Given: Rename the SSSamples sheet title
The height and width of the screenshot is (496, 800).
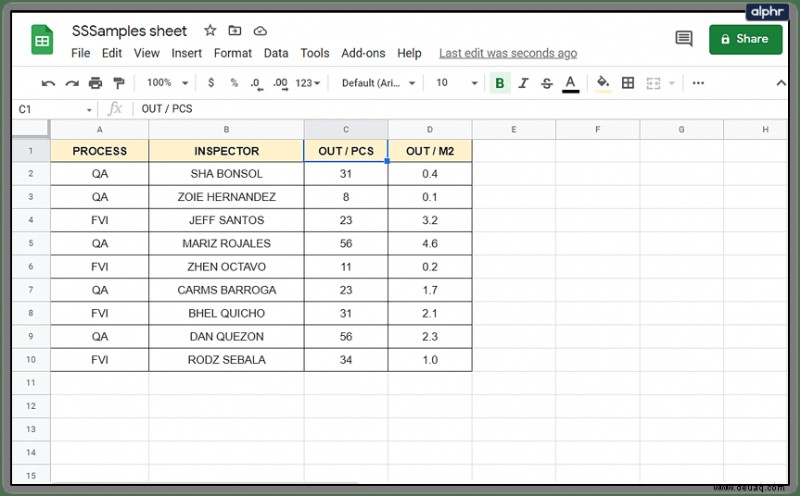Looking at the screenshot, I should point(129,31).
